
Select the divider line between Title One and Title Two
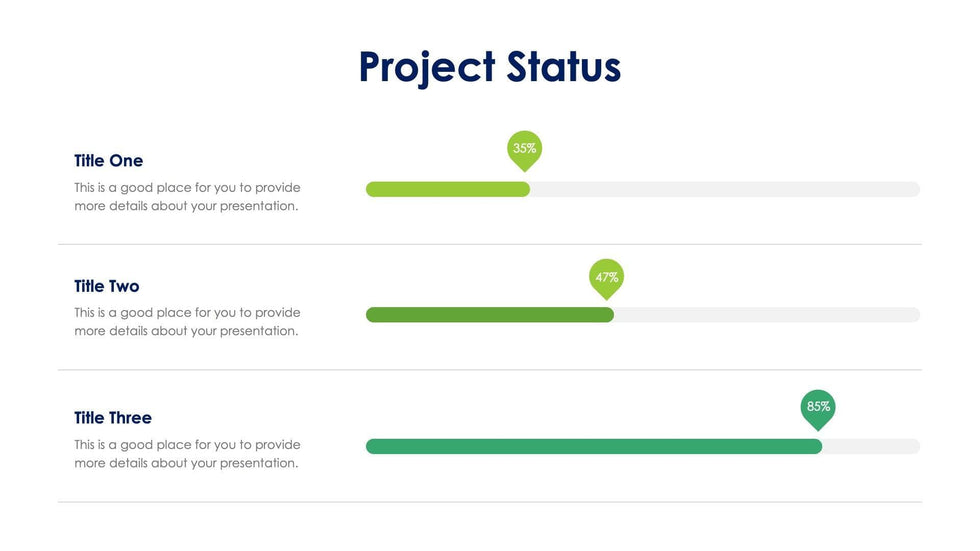click(x=489, y=244)
